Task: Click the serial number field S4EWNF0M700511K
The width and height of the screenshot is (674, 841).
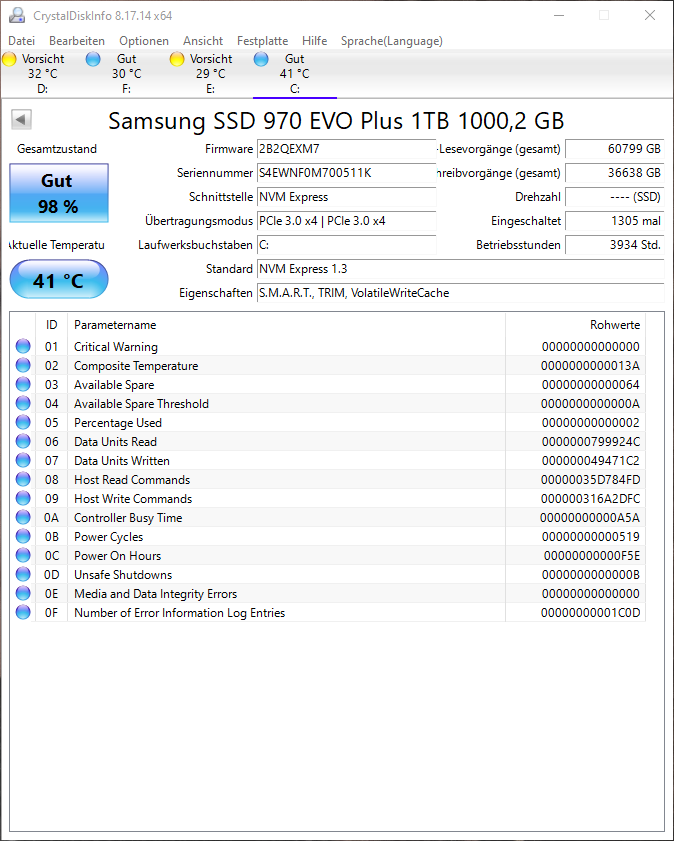Action: [x=346, y=173]
